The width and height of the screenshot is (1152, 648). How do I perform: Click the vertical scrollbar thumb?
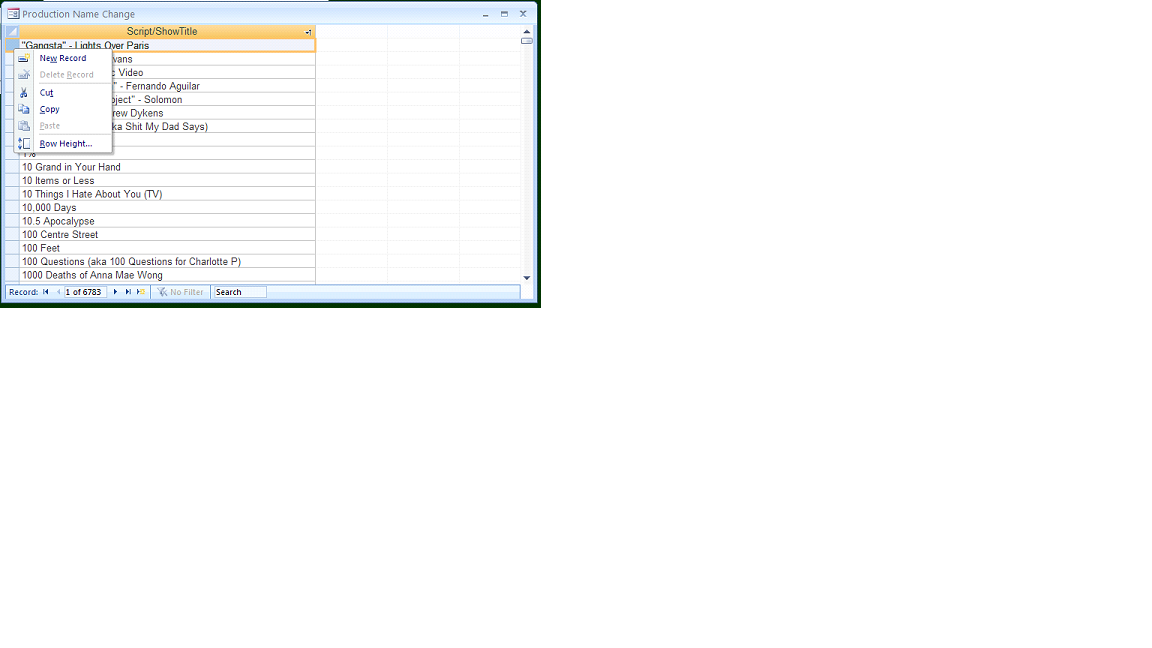coord(527,41)
